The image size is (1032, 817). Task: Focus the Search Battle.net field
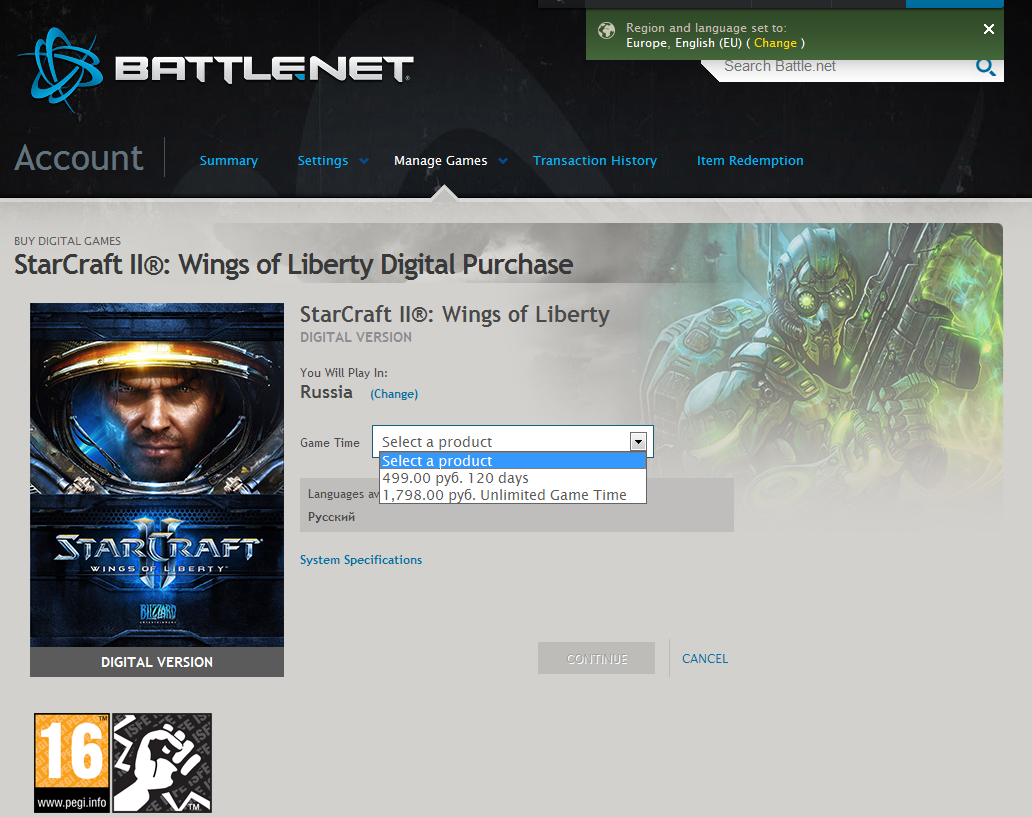(x=842, y=66)
